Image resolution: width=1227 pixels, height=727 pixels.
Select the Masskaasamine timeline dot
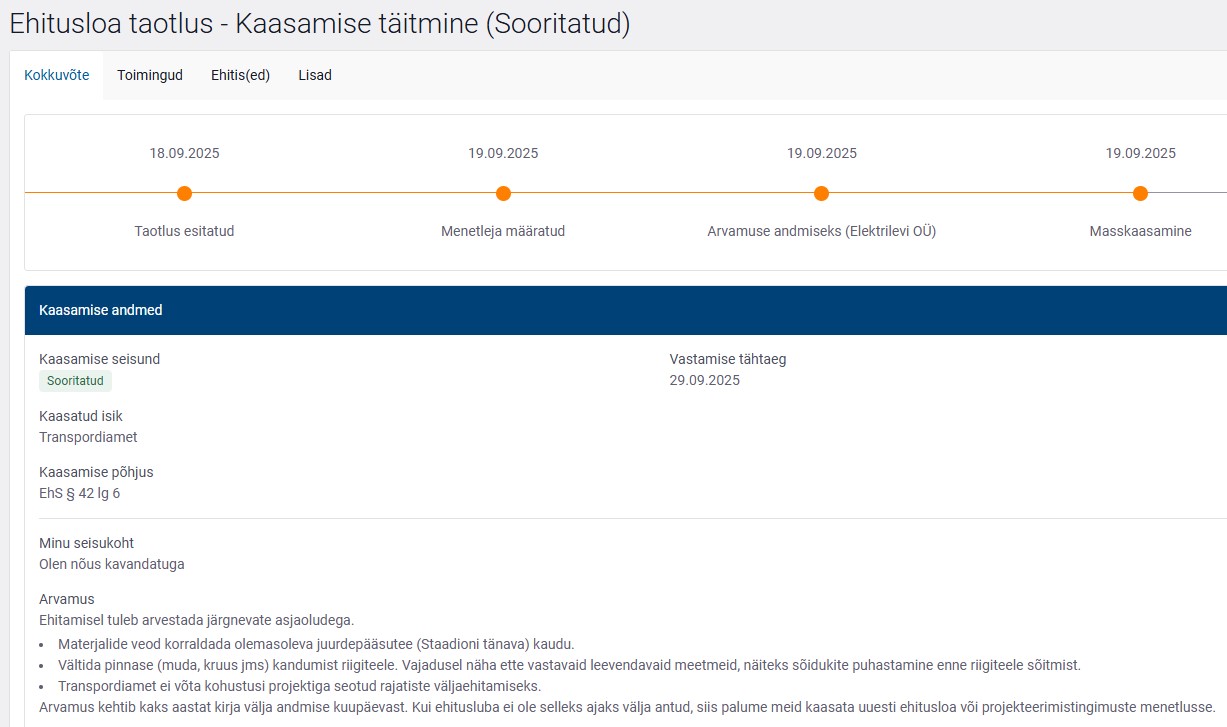pyautogui.click(x=1140, y=193)
